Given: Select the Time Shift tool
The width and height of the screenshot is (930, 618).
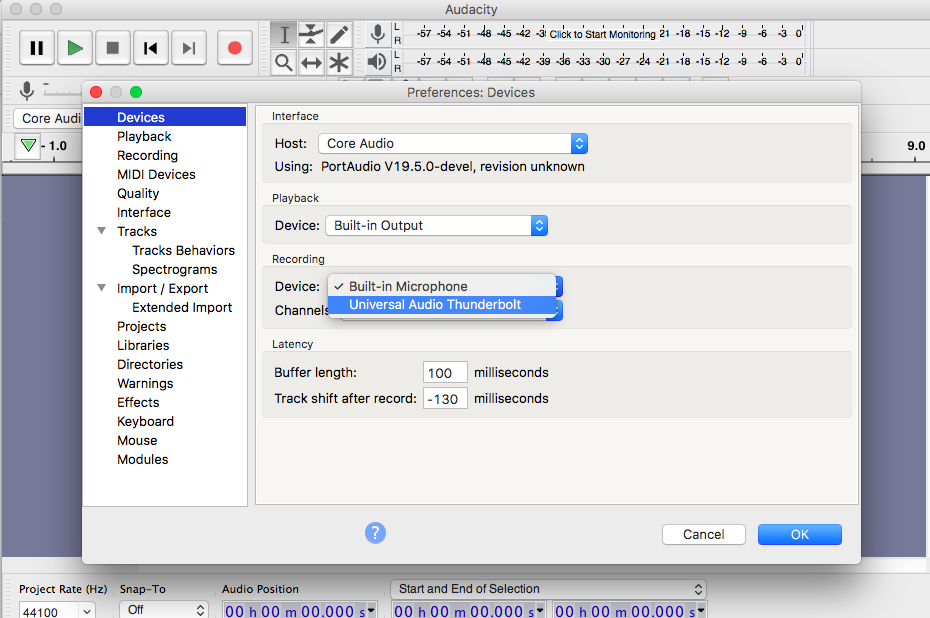Looking at the screenshot, I should (311, 63).
